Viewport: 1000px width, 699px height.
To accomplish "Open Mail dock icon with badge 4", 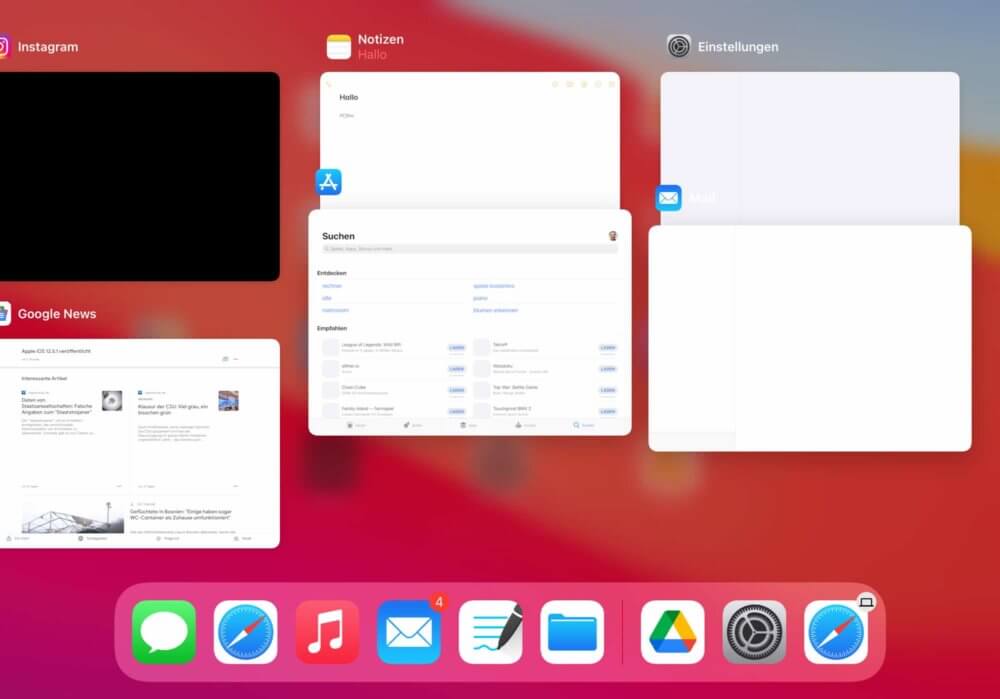I will (x=409, y=632).
